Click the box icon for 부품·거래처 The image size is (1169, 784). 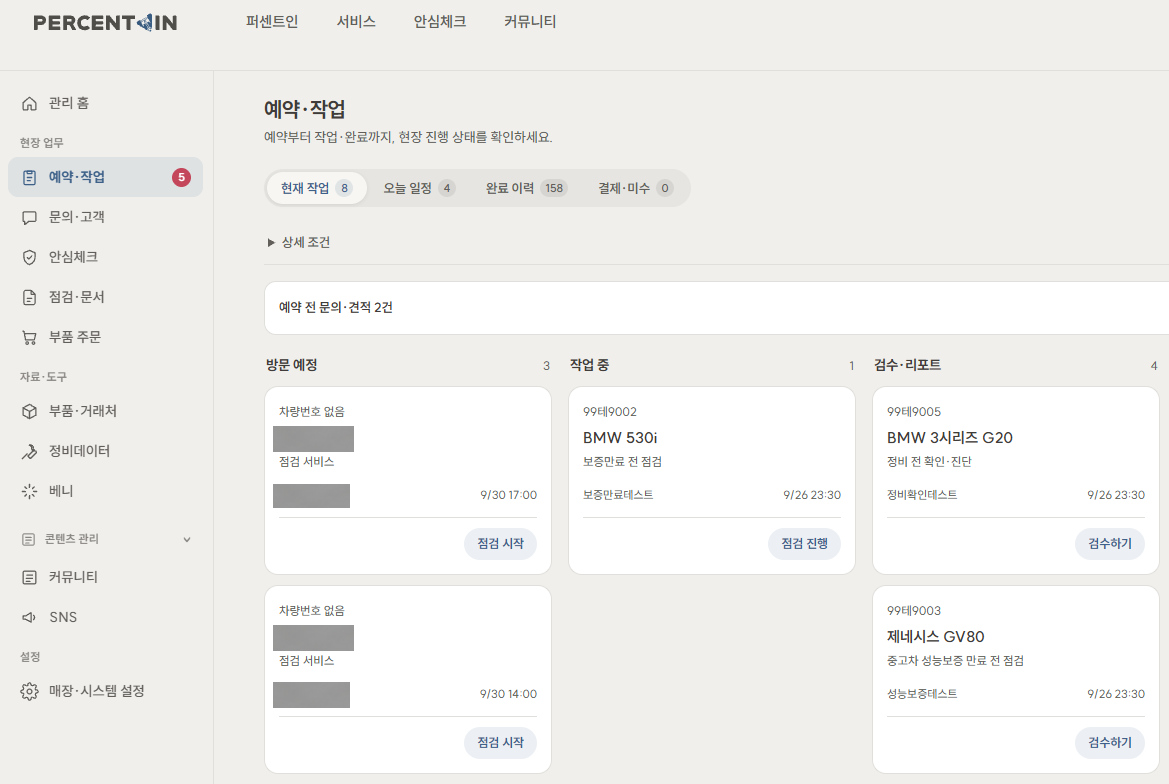tap(29, 411)
